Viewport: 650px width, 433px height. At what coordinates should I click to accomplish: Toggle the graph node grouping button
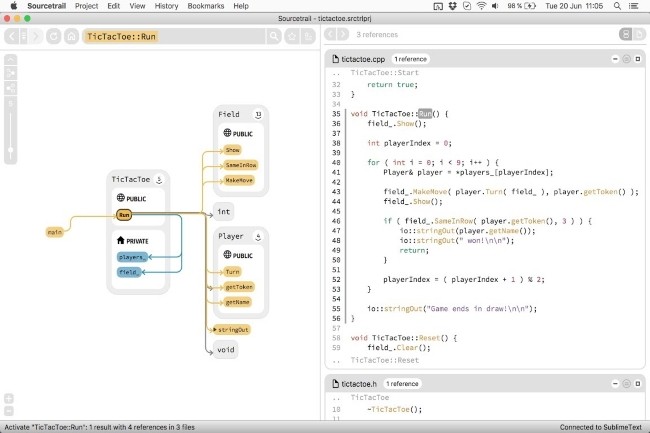pyautogui.click(x=11, y=88)
